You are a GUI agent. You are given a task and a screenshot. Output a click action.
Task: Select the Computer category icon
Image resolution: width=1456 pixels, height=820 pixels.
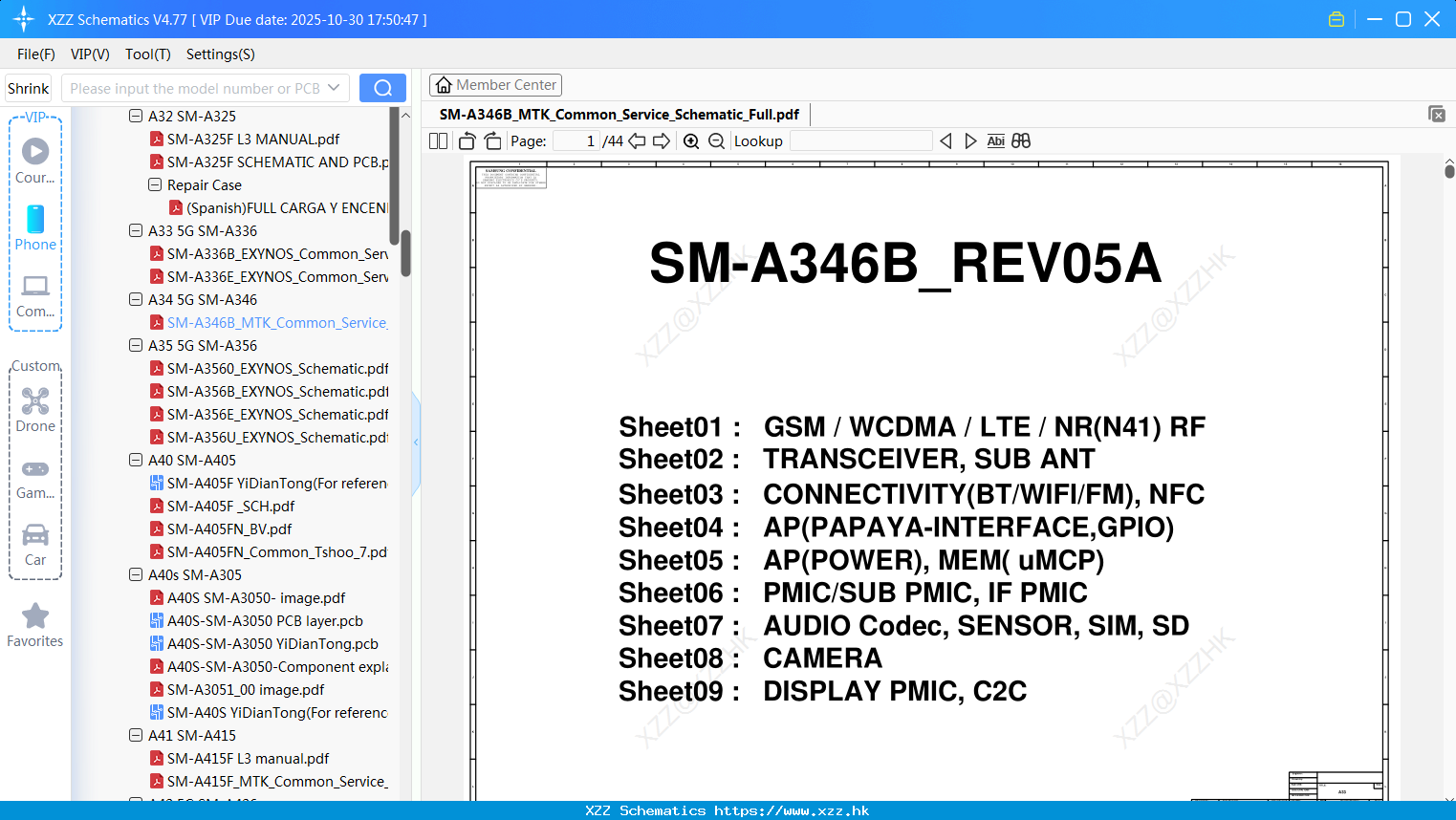coord(35,295)
